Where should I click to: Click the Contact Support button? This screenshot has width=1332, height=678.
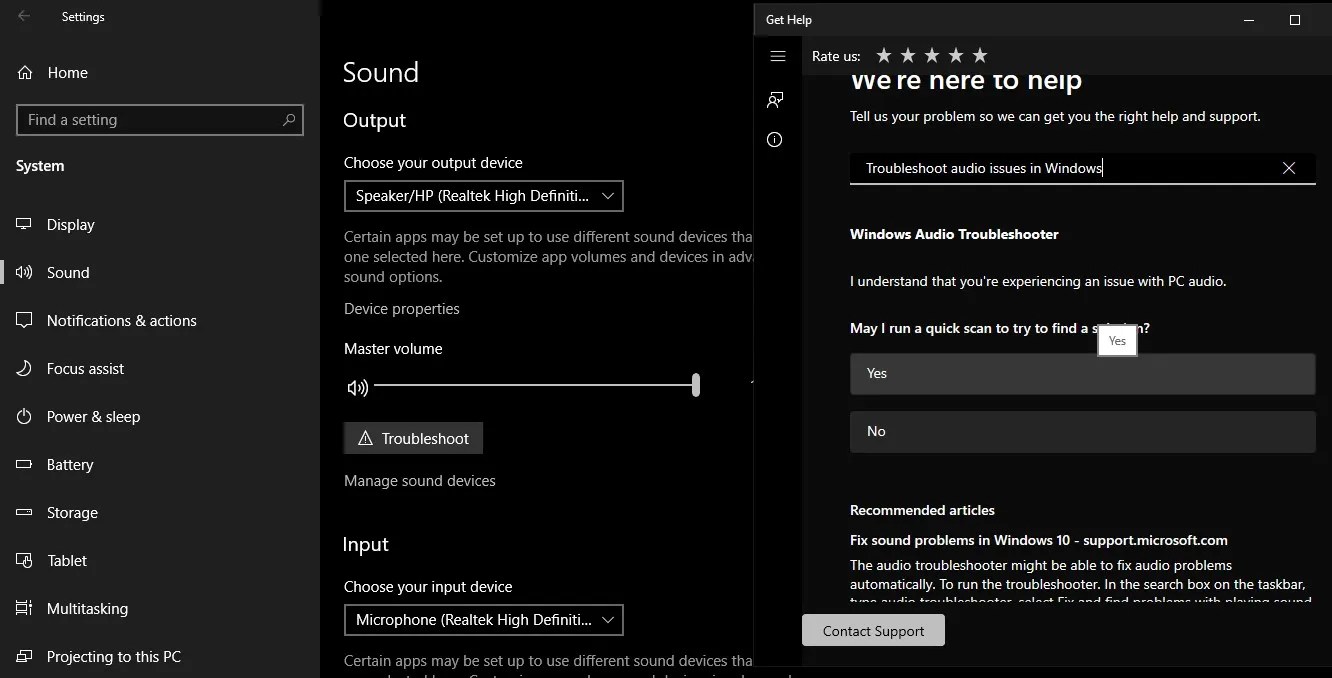pos(873,630)
